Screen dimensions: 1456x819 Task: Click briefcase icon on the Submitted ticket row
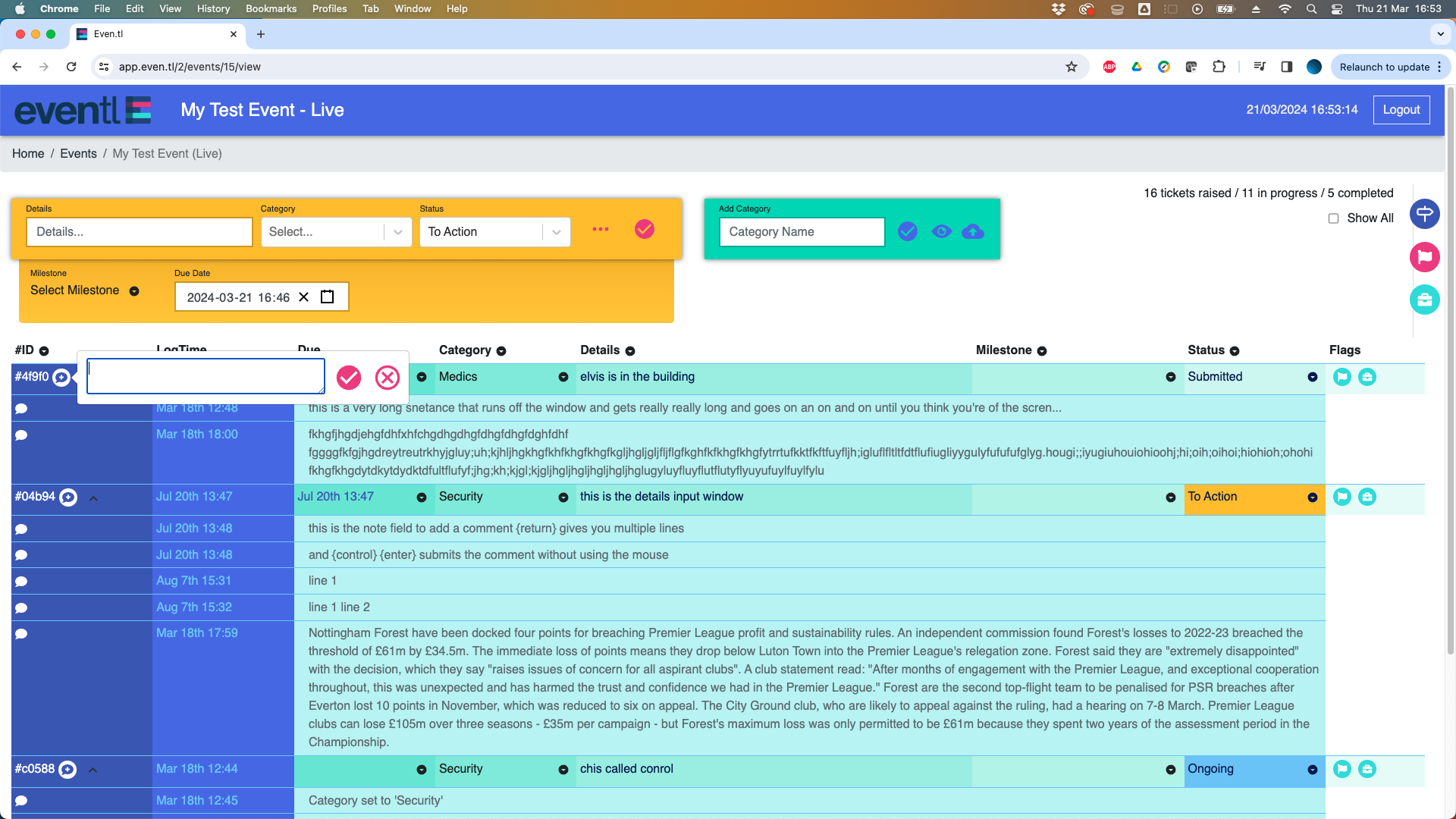(1367, 377)
